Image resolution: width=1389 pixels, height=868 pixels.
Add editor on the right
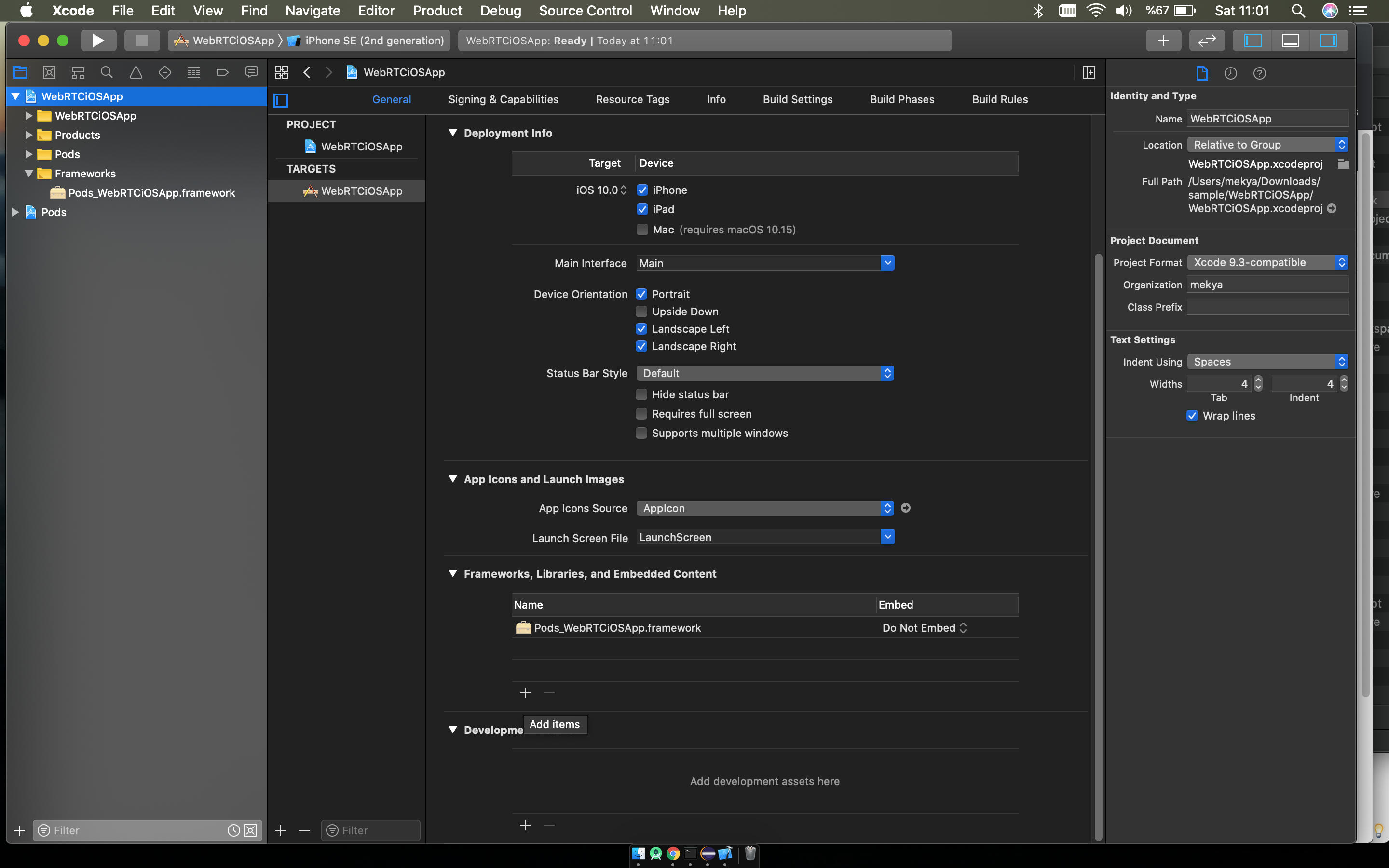[1089, 72]
